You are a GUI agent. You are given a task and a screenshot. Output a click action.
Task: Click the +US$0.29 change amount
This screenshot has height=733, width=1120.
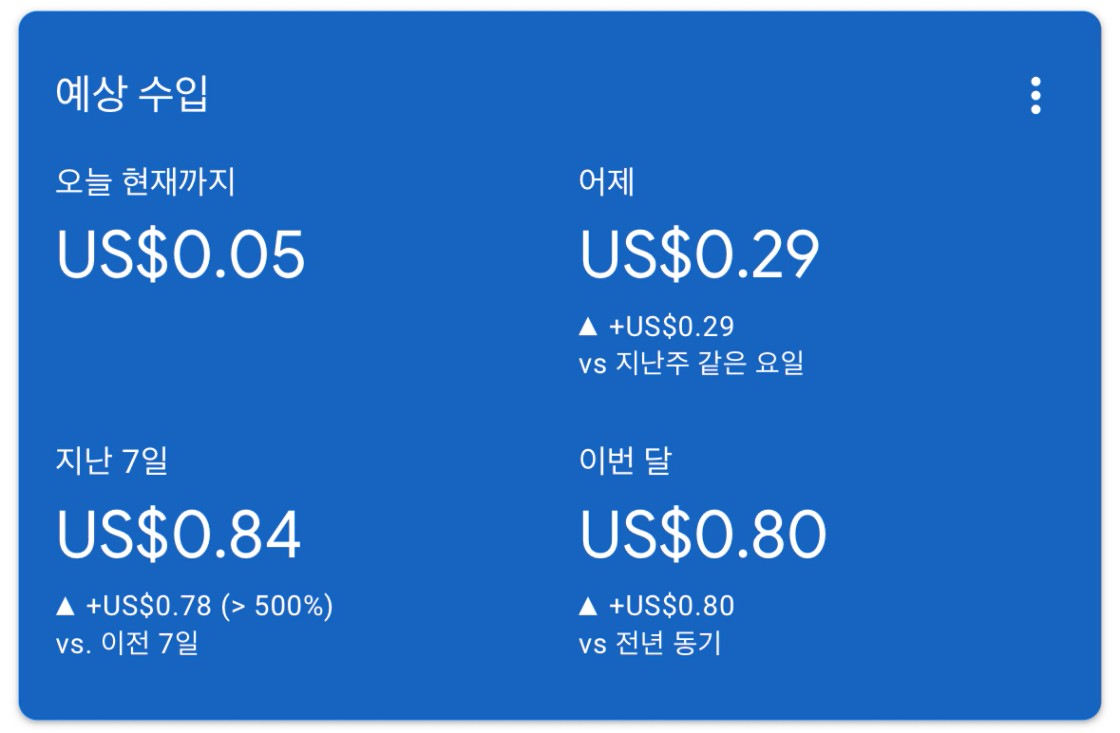[672, 326]
